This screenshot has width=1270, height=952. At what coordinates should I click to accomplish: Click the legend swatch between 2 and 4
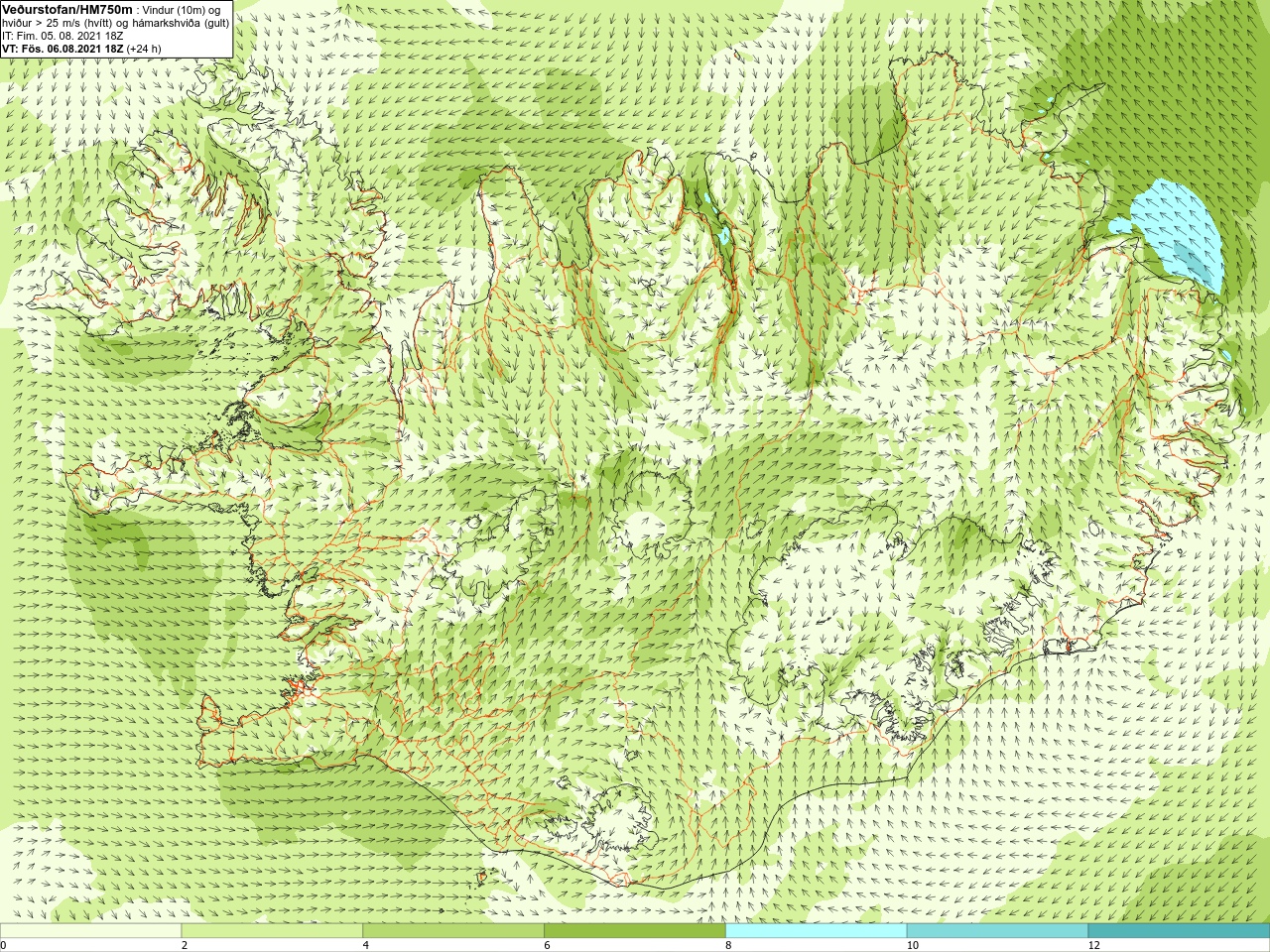(272, 931)
